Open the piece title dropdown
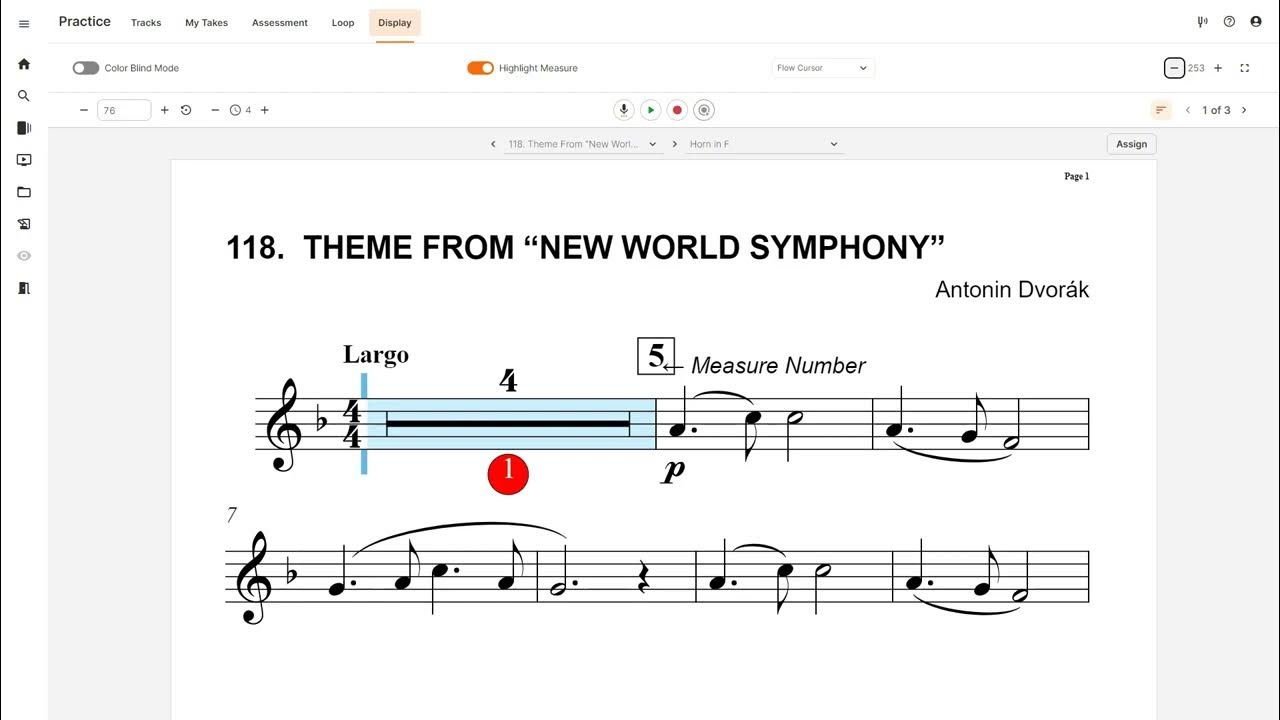Viewport: 1280px width, 720px height. point(583,144)
